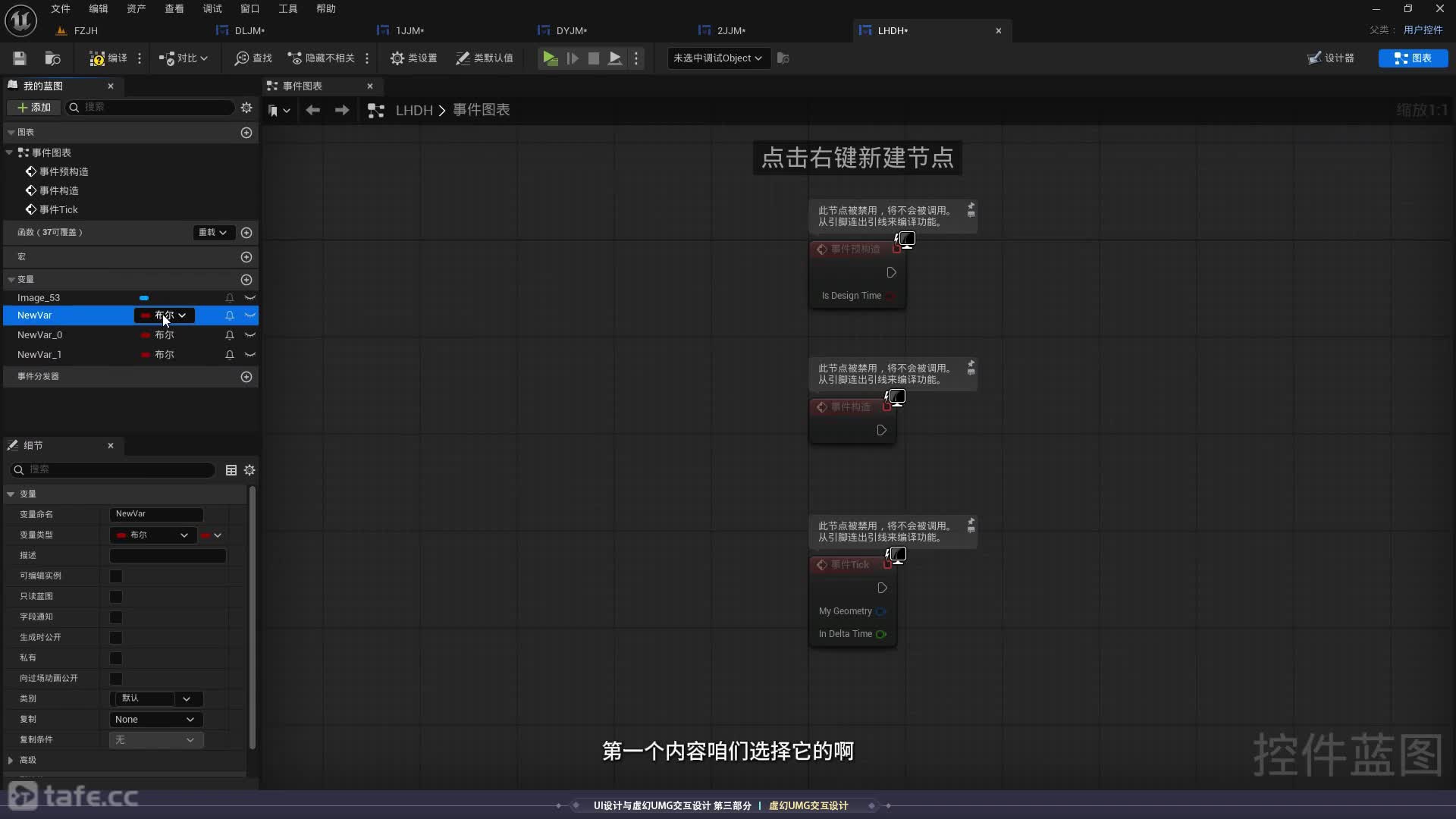Open My Blueprint panel settings gear
Image resolution: width=1456 pixels, height=819 pixels.
(x=246, y=108)
